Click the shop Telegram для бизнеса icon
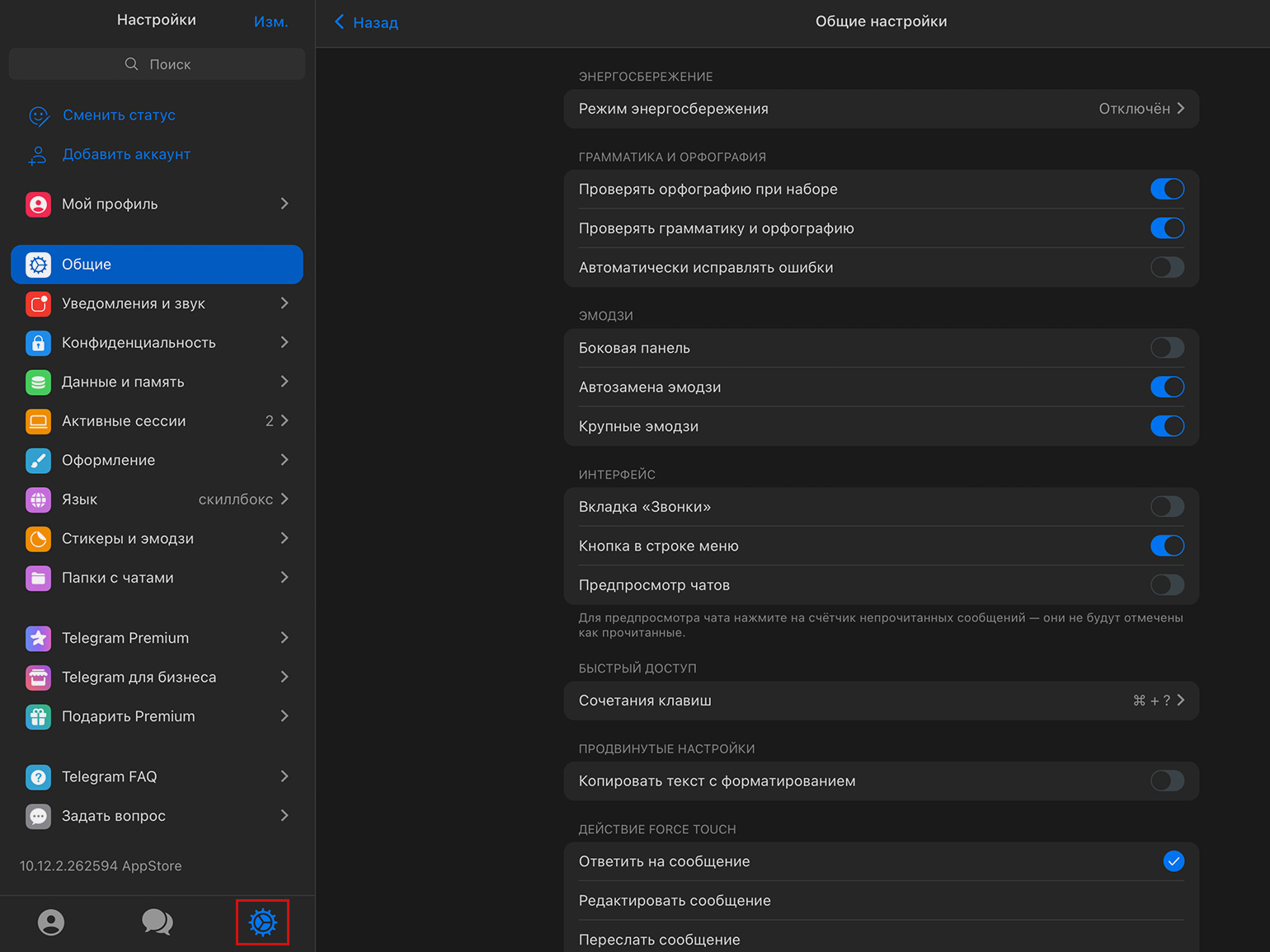This screenshot has height=952, width=1270. pos(38,678)
